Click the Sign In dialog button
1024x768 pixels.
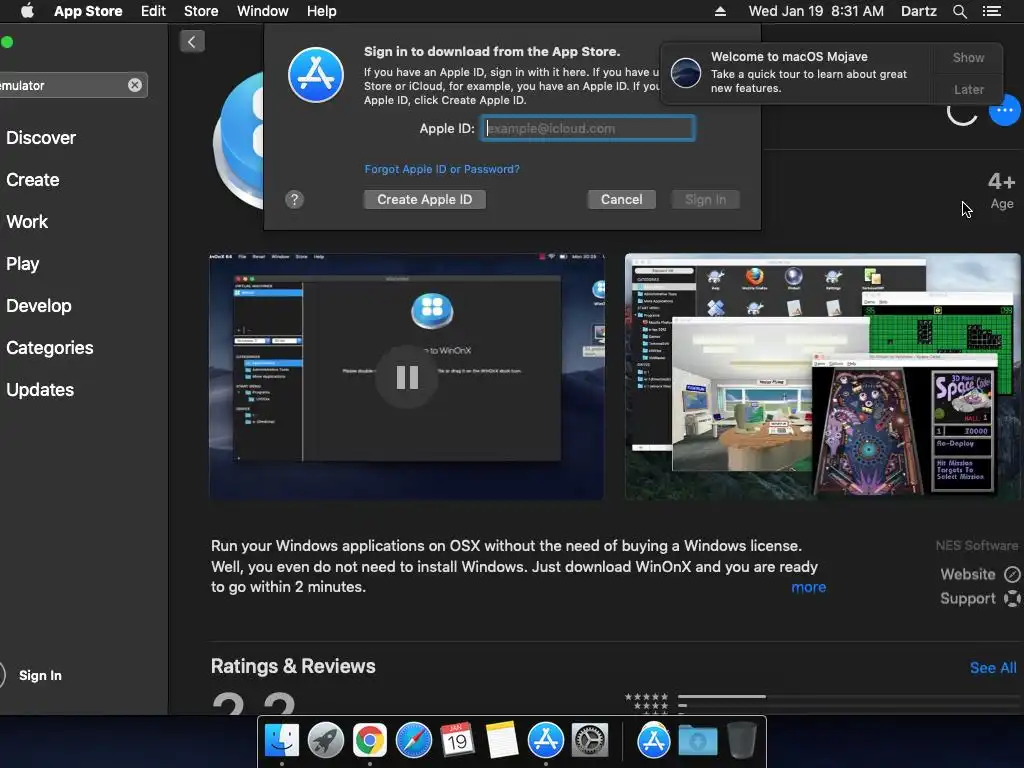pos(705,199)
